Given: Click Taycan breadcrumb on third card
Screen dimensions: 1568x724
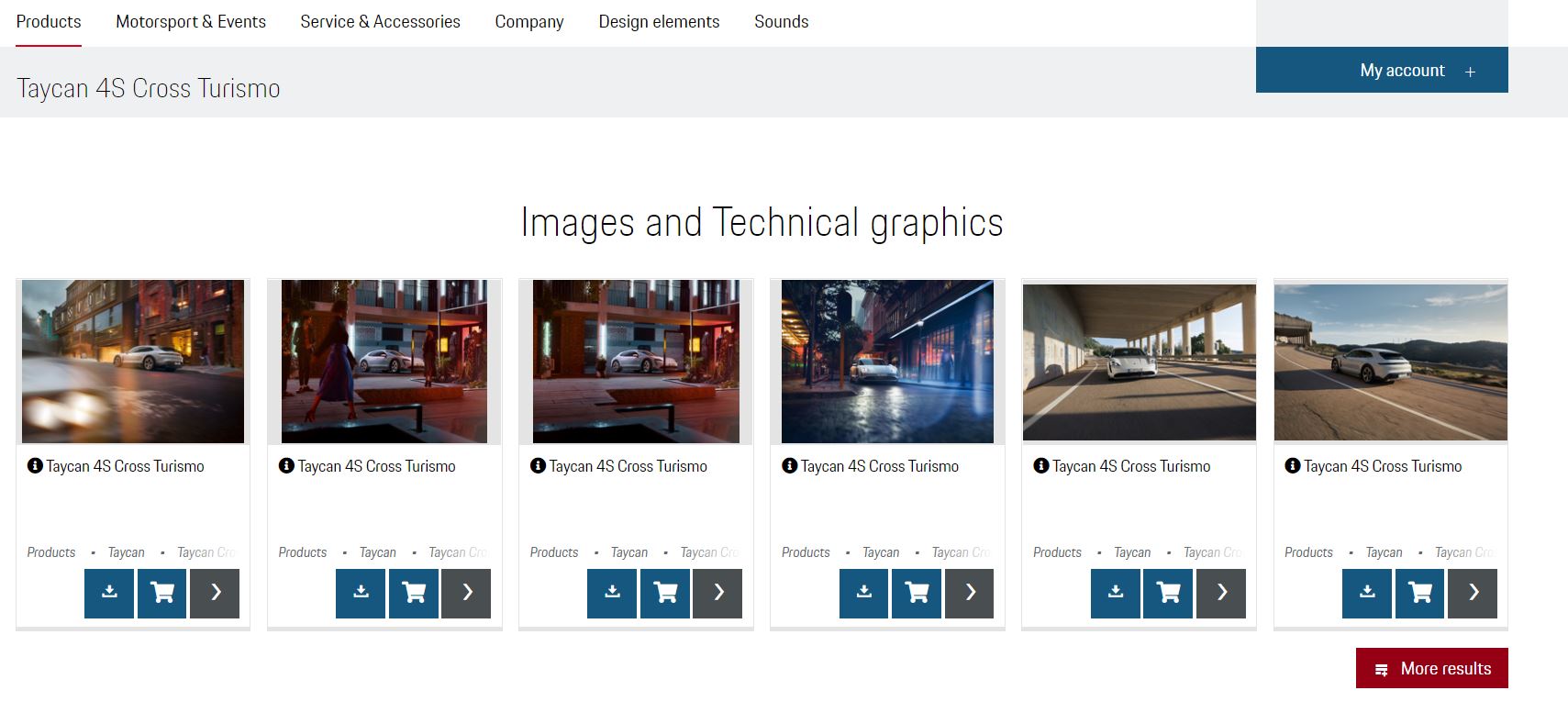Looking at the screenshot, I should click(x=629, y=552).
